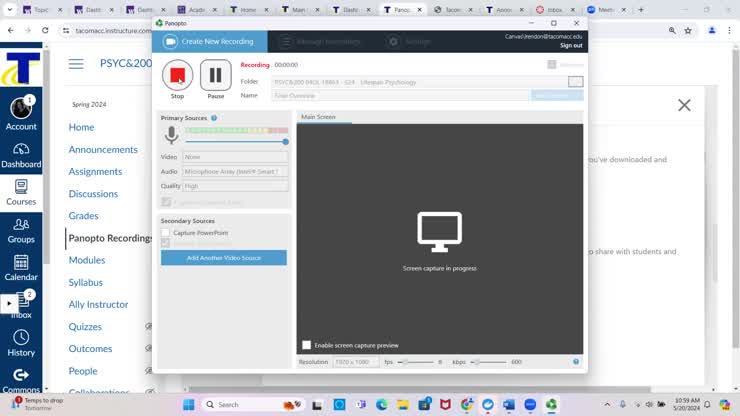Image resolution: width=740 pixels, height=416 pixels.
Task: Click the help icon beside kbps
Action: (x=576, y=362)
